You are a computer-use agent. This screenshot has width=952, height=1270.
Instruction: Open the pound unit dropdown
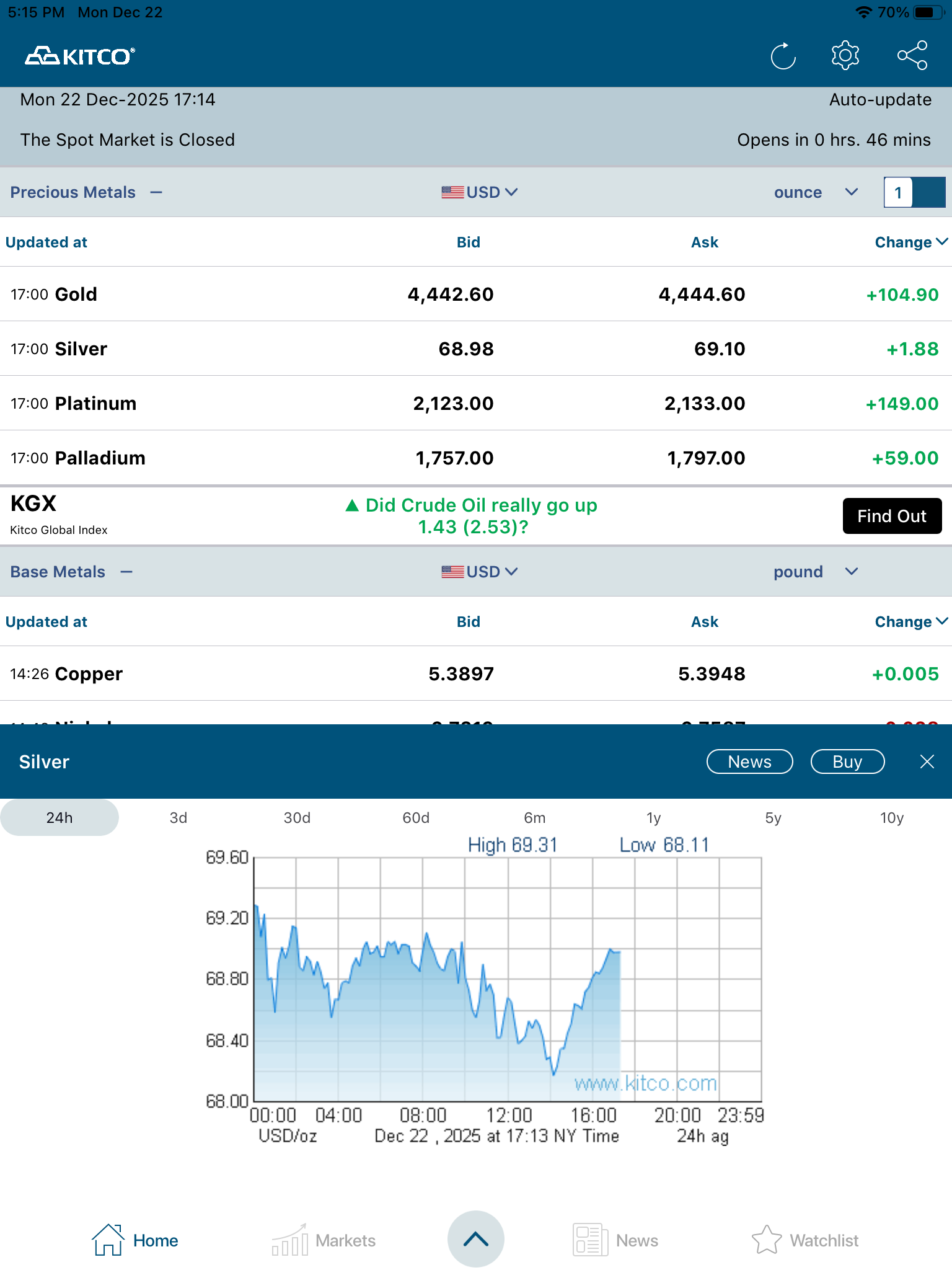click(x=816, y=572)
